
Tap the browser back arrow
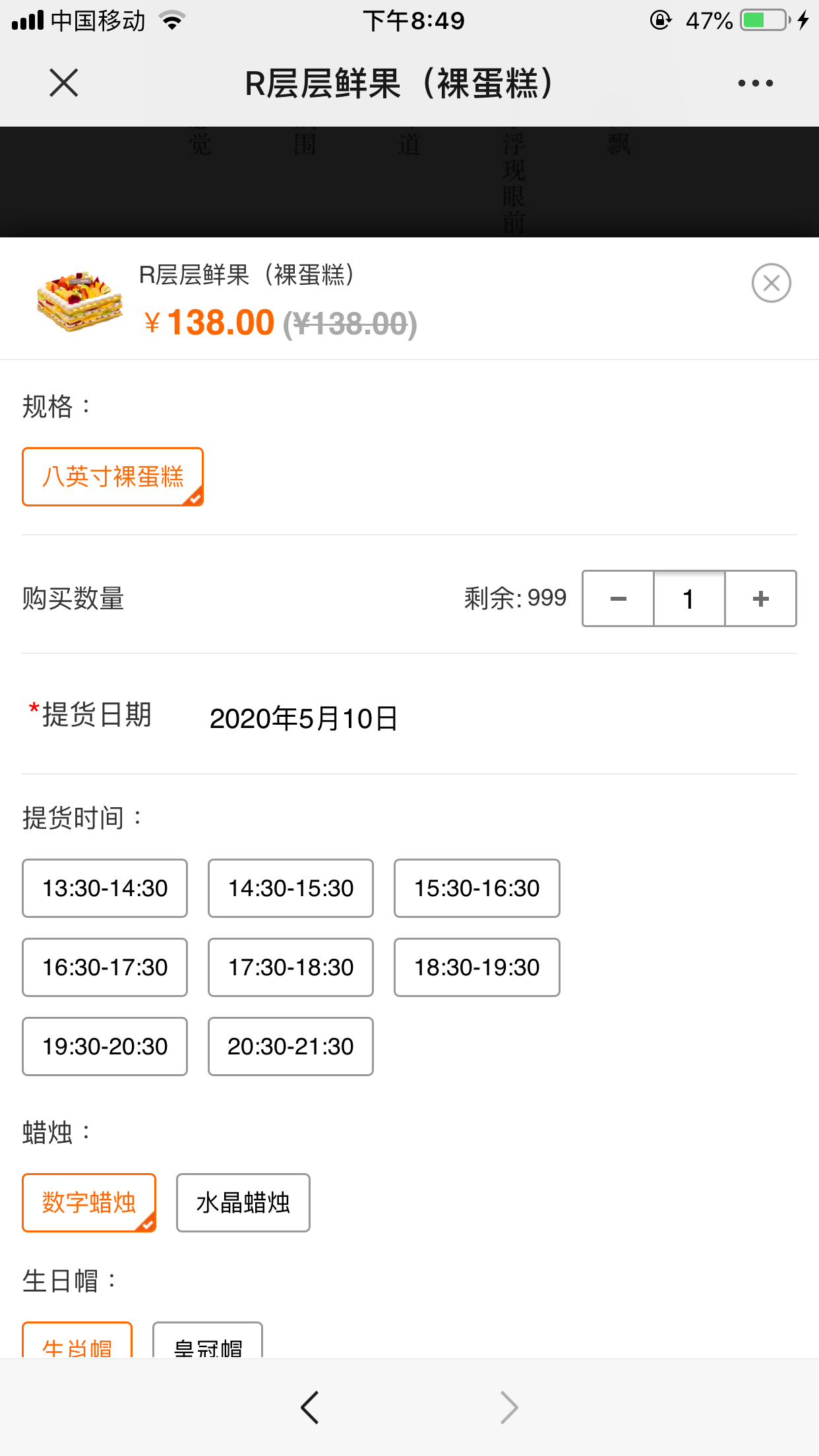click(310, 1408)
